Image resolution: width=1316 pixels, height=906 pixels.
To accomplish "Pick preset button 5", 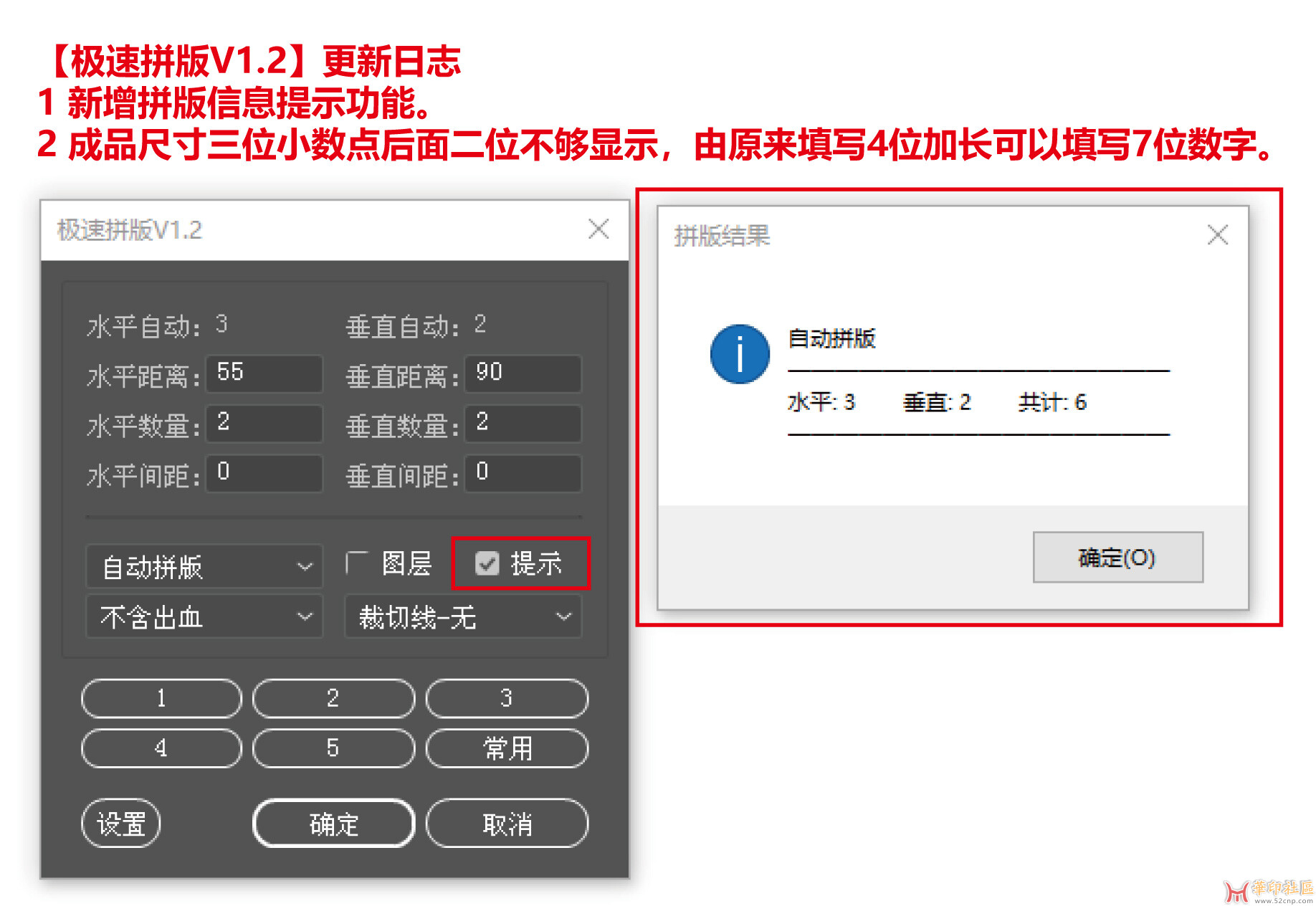I will (333, 748).
